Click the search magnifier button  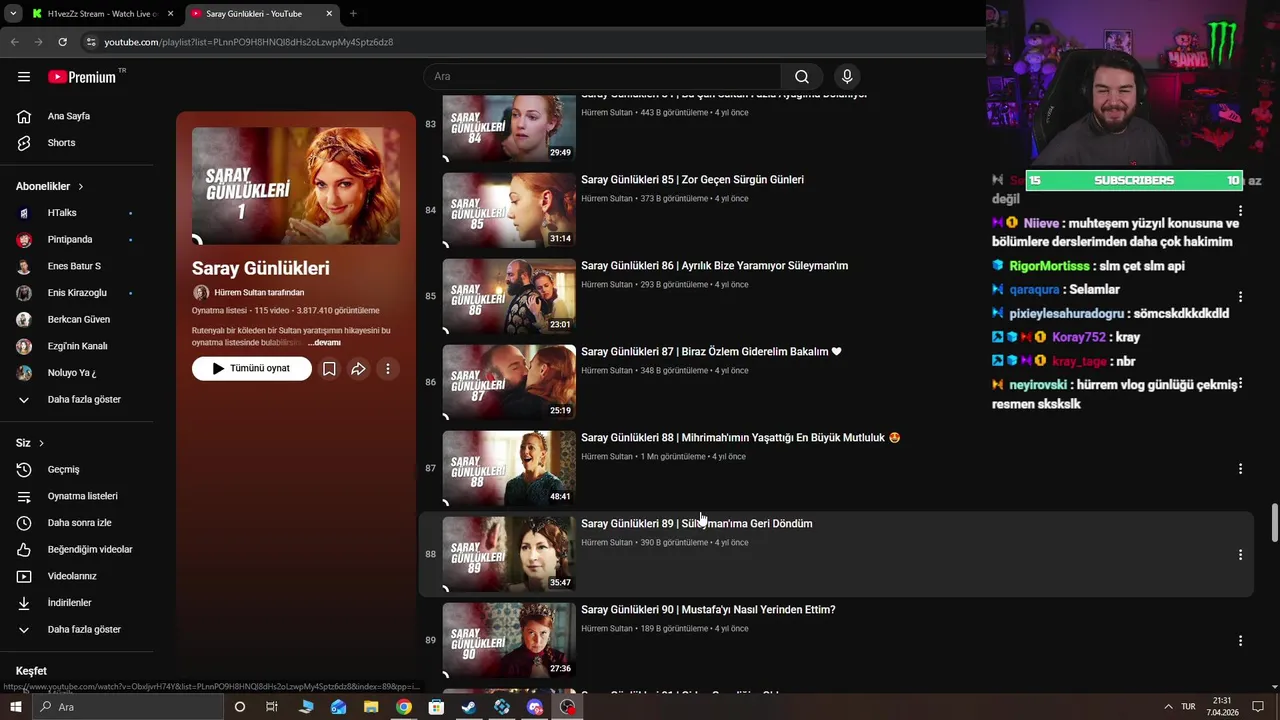(802, 77)
